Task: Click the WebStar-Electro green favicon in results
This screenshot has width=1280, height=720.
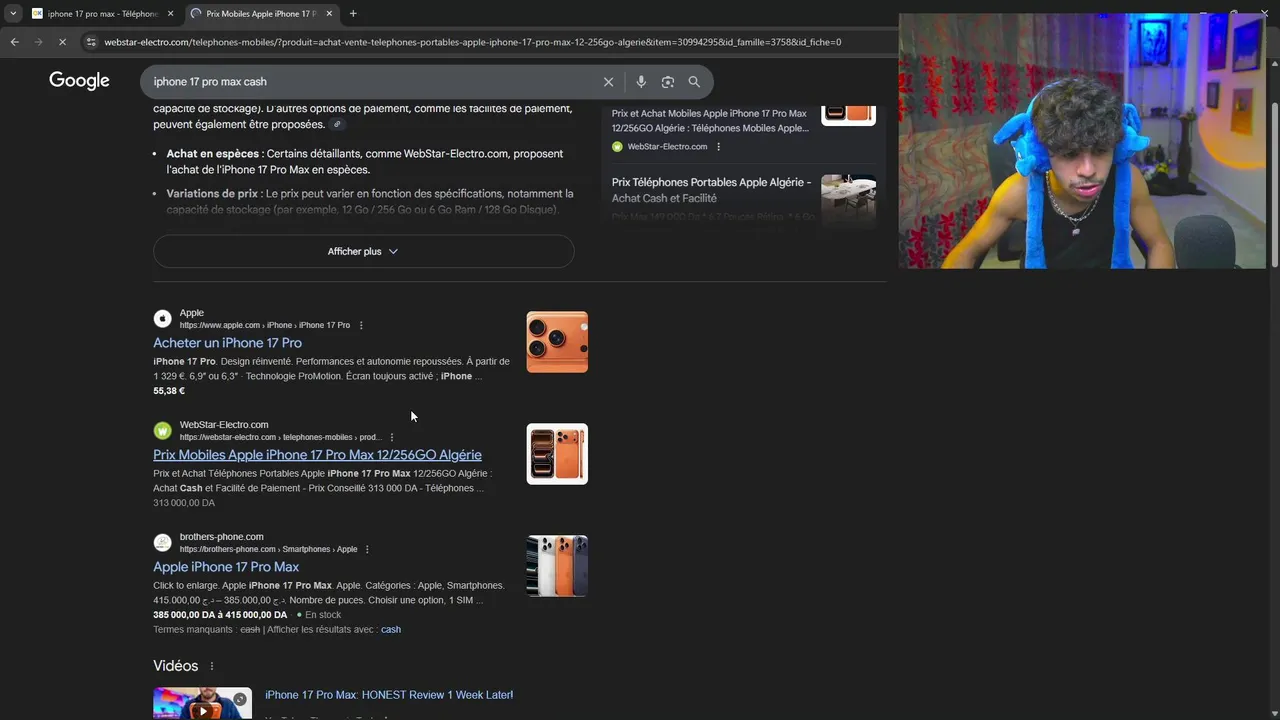Action: 162,431
